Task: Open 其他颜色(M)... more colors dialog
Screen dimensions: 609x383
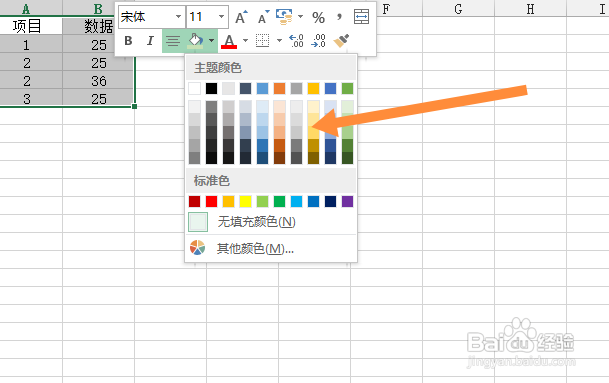Action: (255, 248)
